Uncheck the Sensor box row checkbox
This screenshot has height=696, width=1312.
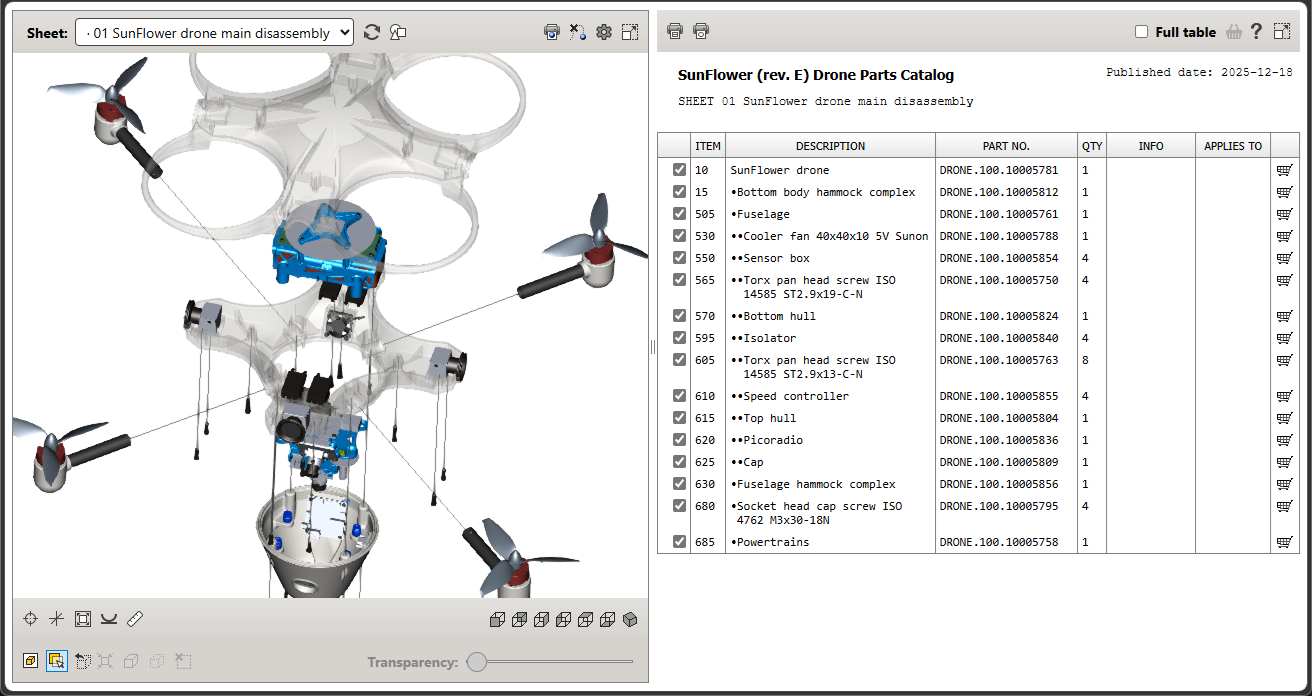(x=680, y=258)
